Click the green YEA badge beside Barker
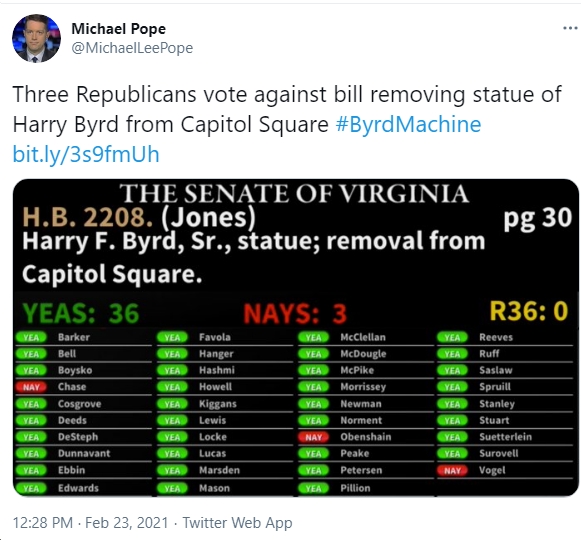Screen dimensions: 581x540 (31, 337)
